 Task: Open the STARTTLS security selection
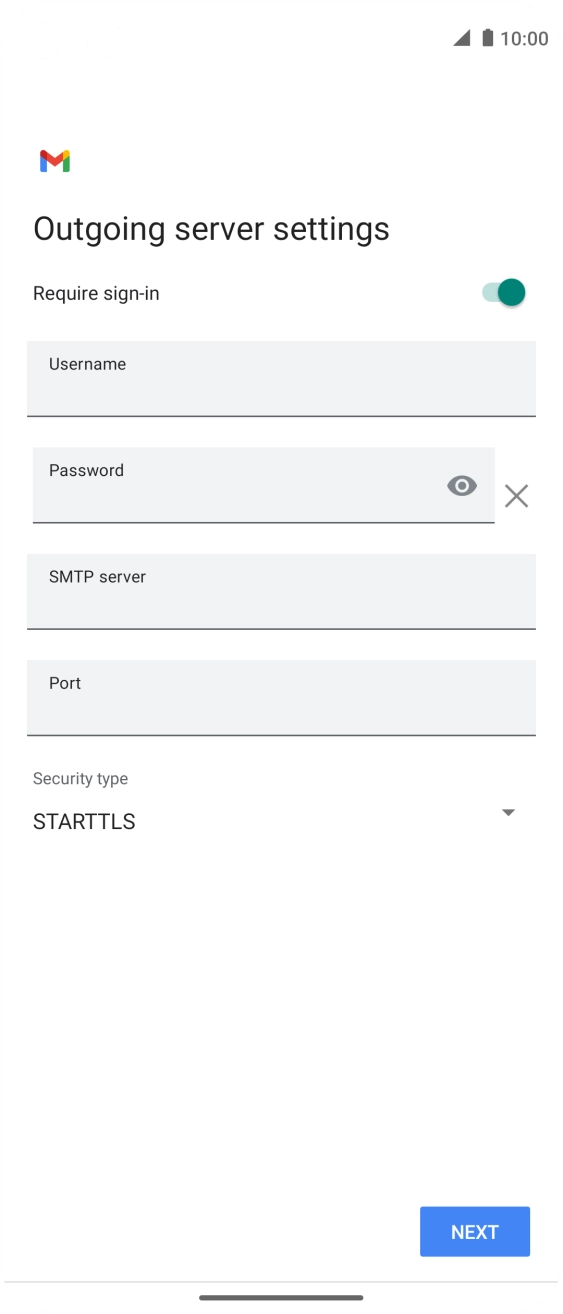pos(84,822)
